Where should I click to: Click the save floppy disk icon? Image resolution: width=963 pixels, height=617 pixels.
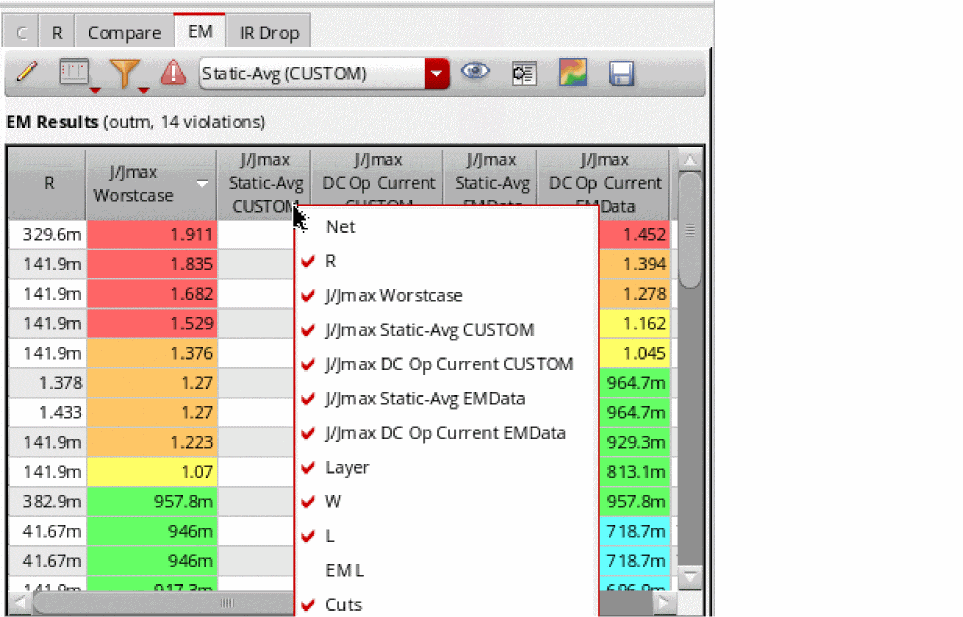pos(621,73)
